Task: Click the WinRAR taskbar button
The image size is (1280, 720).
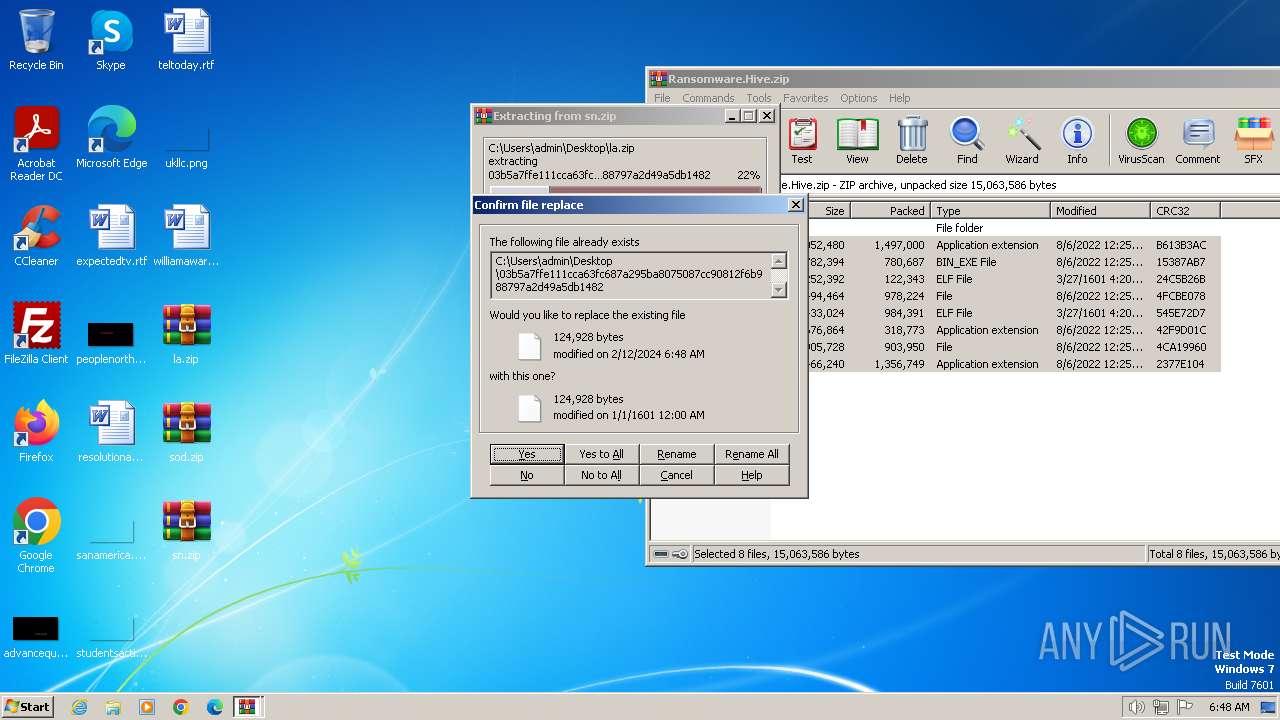Action: coord(247,707)
